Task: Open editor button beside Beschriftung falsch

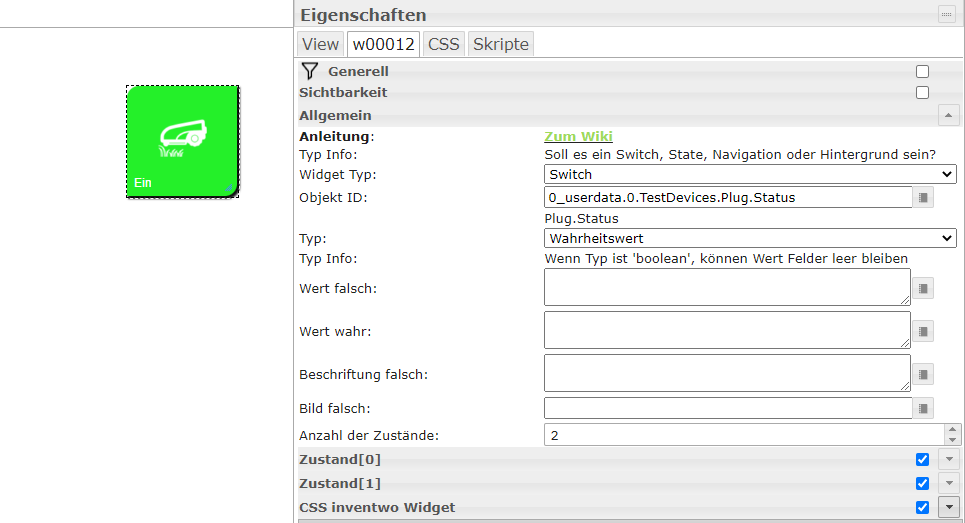Action: click(x=924, y=374)
